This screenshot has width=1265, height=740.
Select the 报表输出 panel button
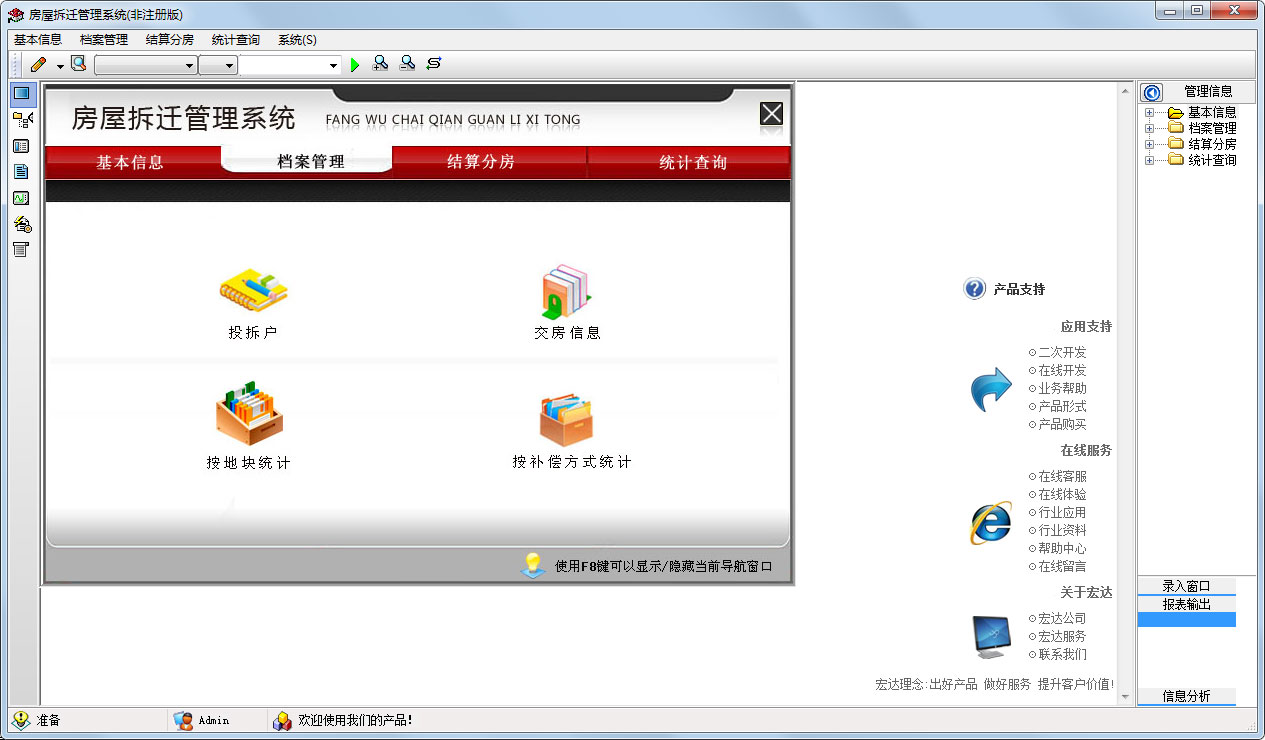tap(1186, 604)
